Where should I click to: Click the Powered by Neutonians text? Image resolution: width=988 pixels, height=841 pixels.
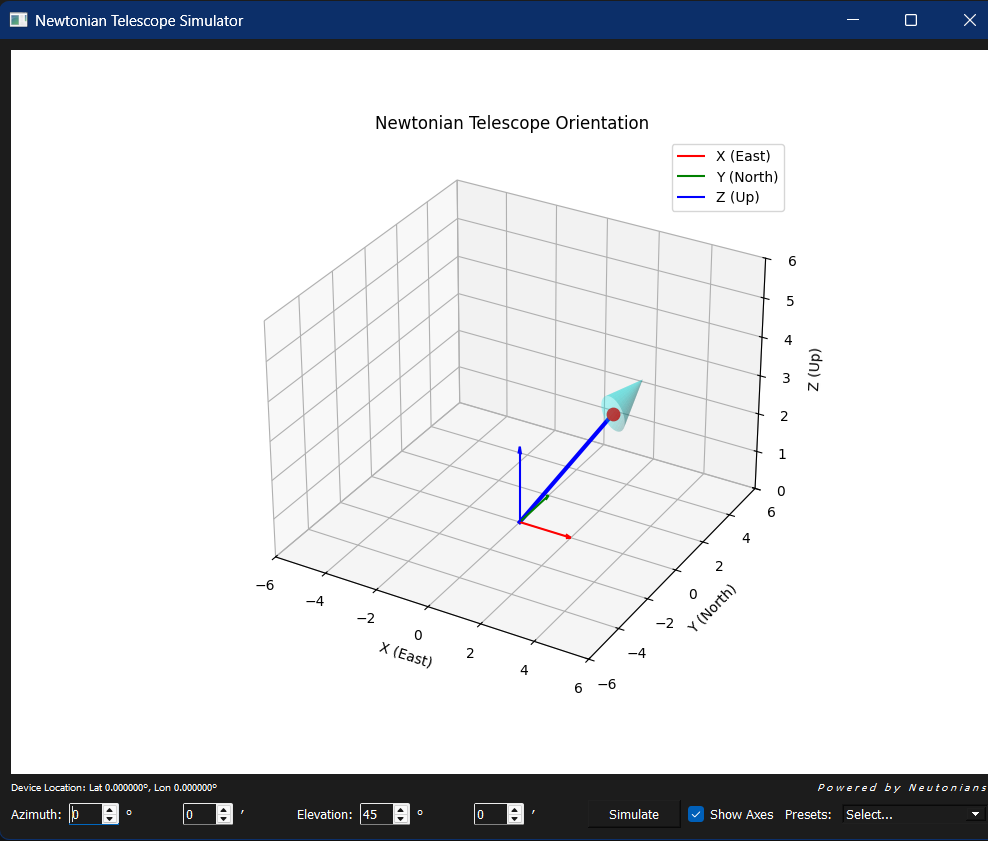(898, 787)
